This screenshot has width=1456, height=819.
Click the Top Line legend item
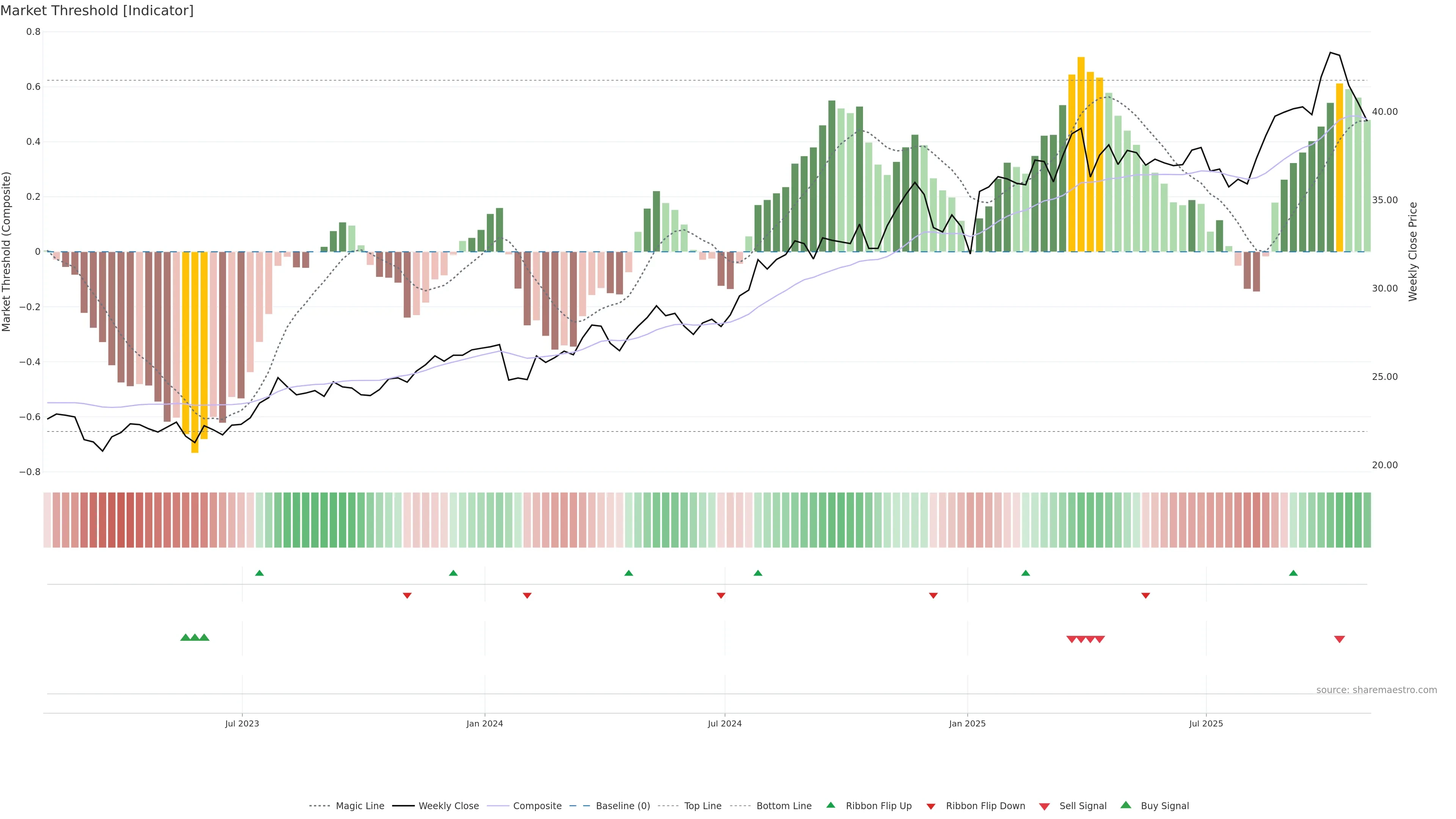[x=703, y=806]
